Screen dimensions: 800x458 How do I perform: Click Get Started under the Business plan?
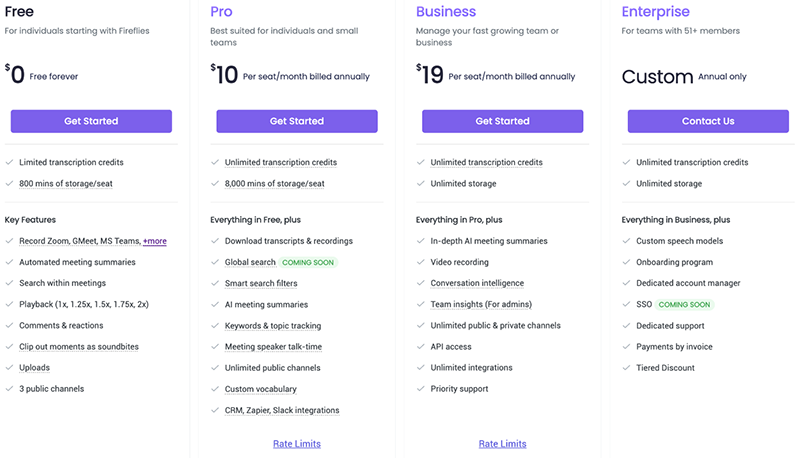point(502,121)
